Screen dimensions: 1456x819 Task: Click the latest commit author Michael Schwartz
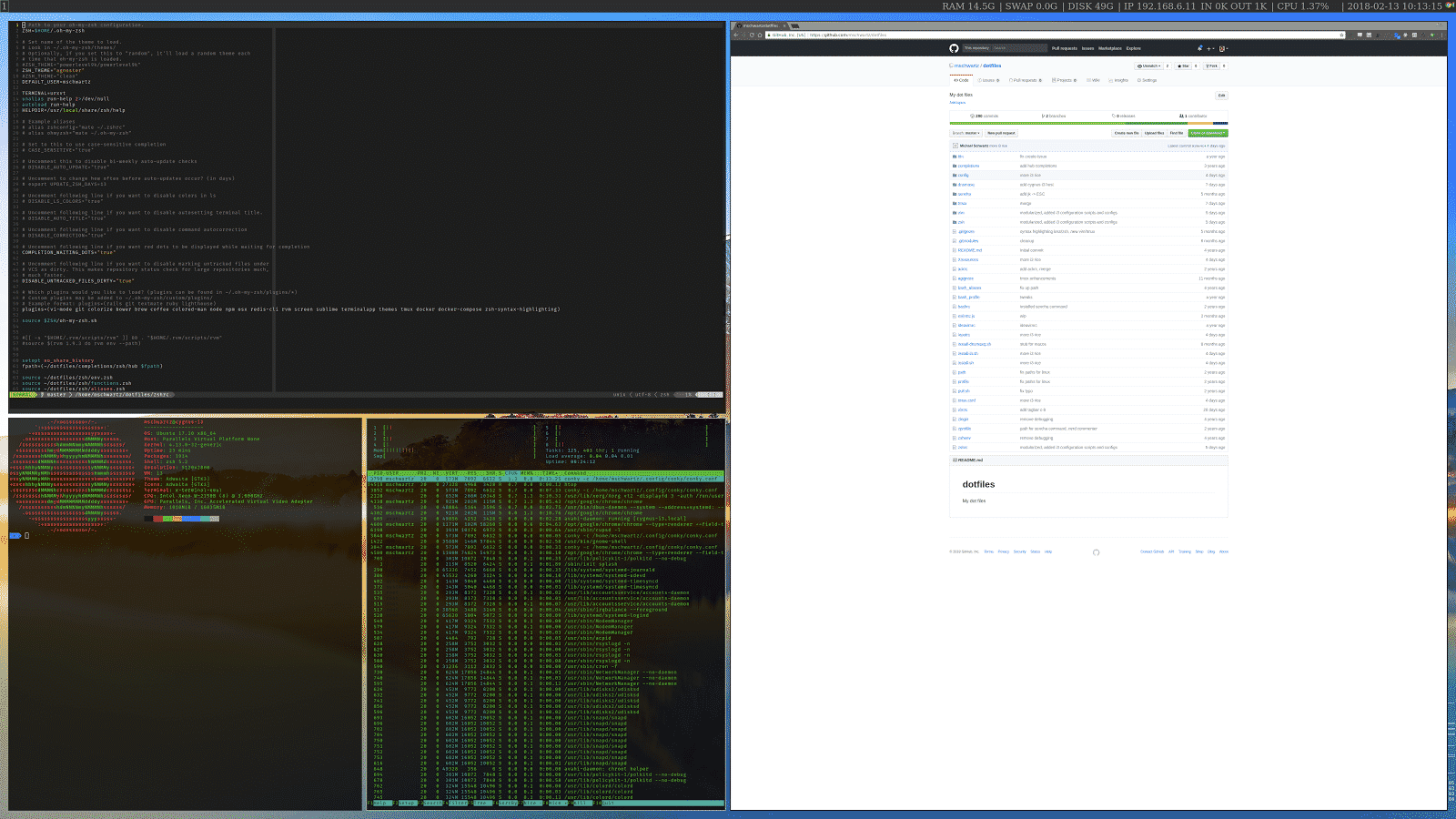click(x=974, y=146)
